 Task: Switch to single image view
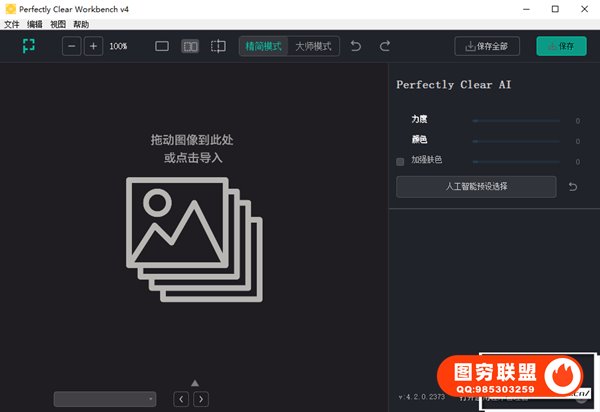tap(162, 46)
